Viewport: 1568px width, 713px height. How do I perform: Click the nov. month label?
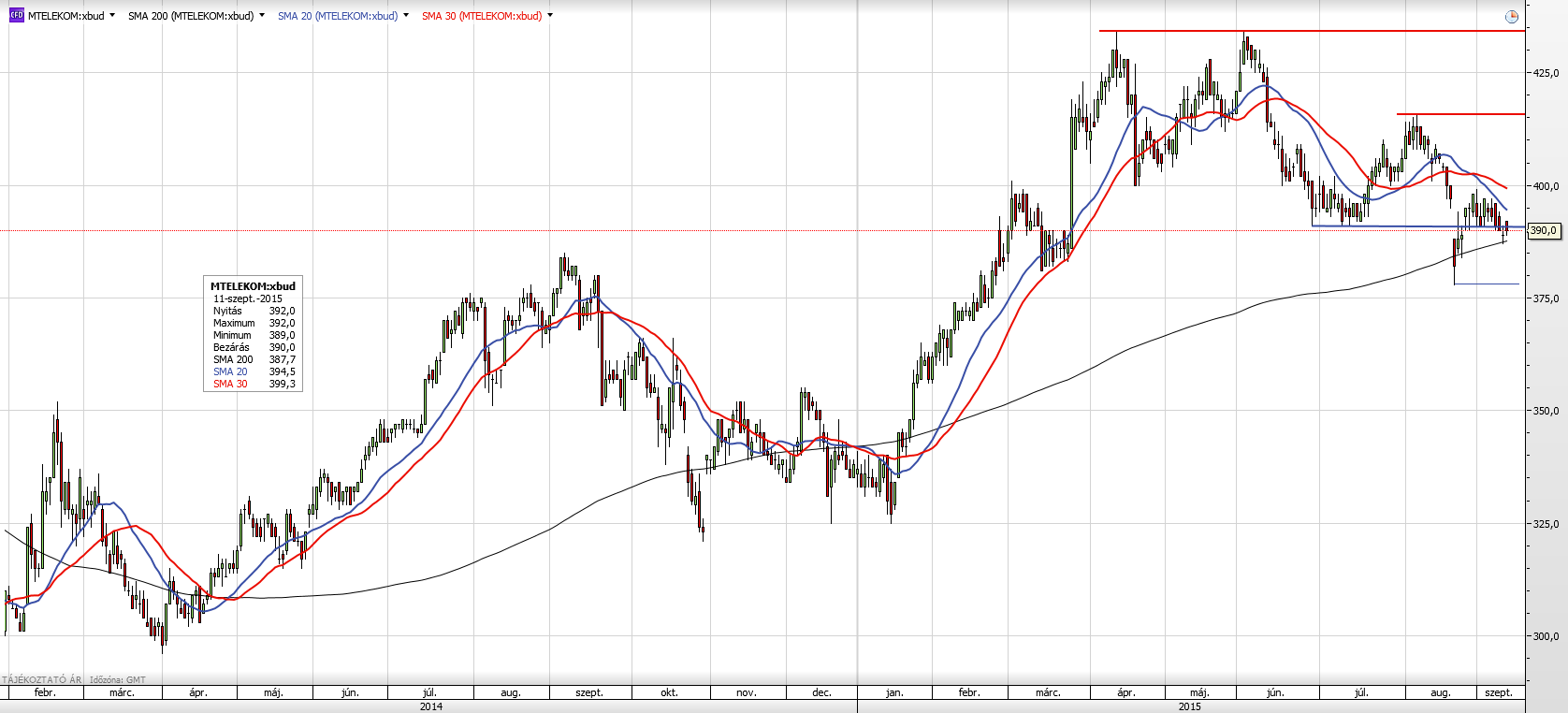(x=746, y=692)
